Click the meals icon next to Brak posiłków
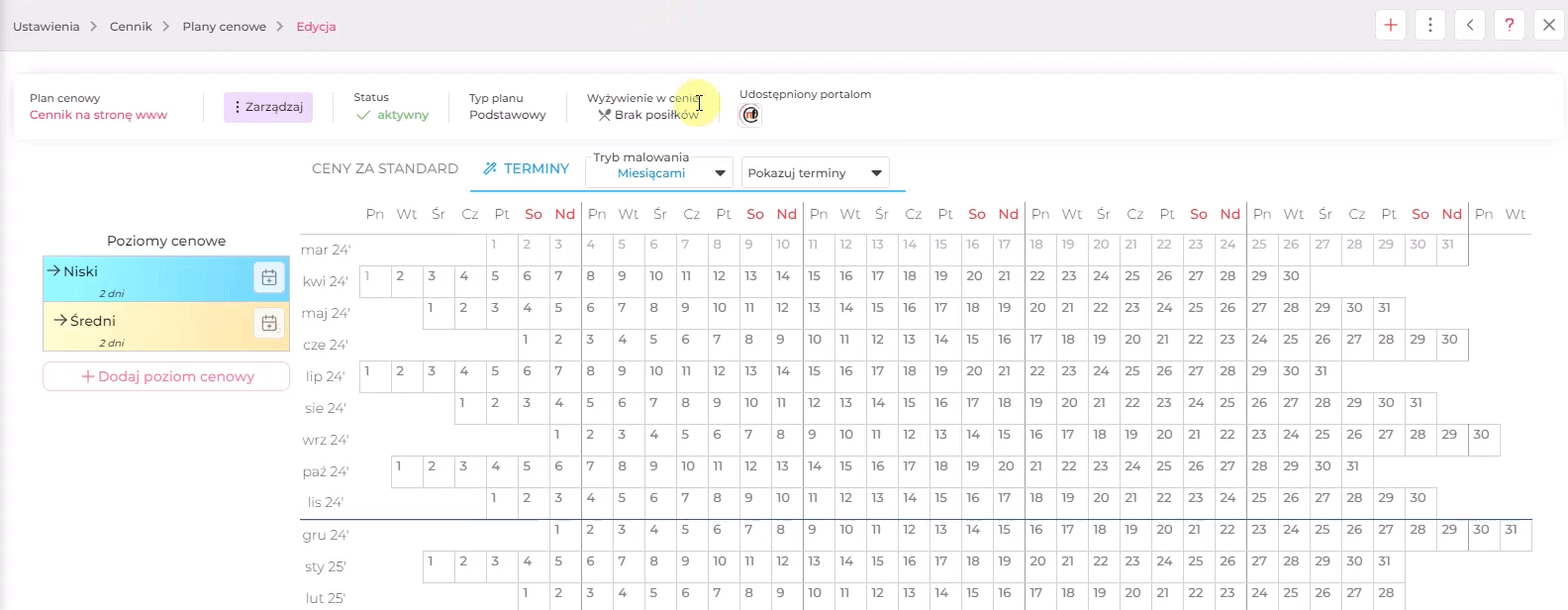 pos(604,115)
